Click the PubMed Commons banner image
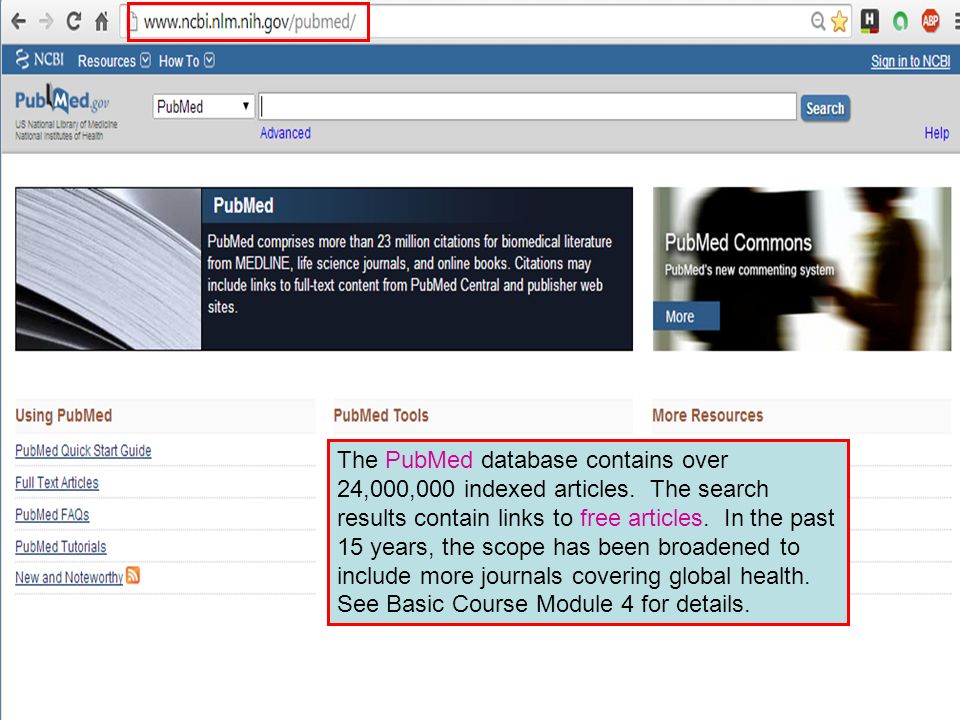960x720 pixels. 802,269
